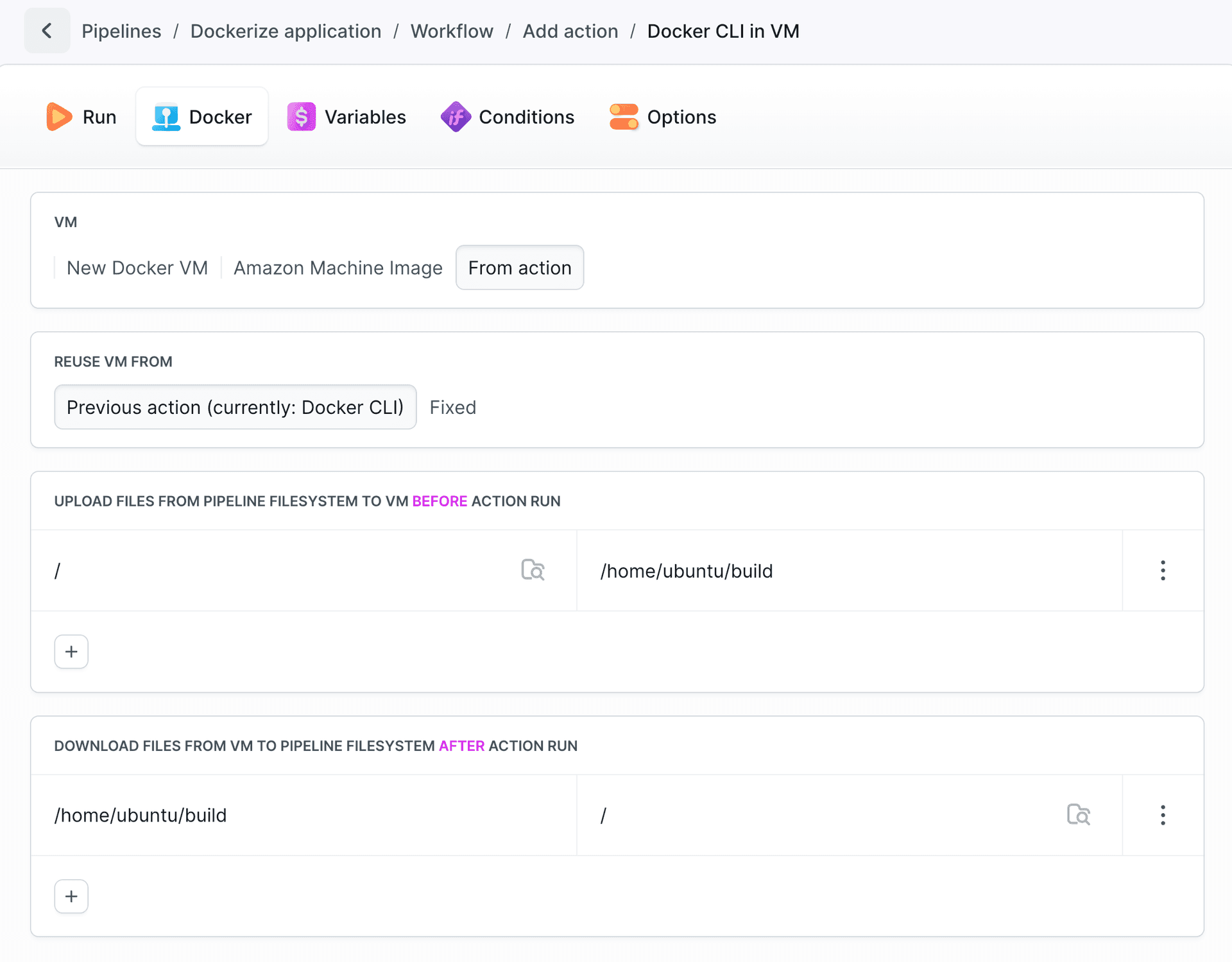Open three-dot menu for upload row

pyautogui.click(x=1163, y=571)
